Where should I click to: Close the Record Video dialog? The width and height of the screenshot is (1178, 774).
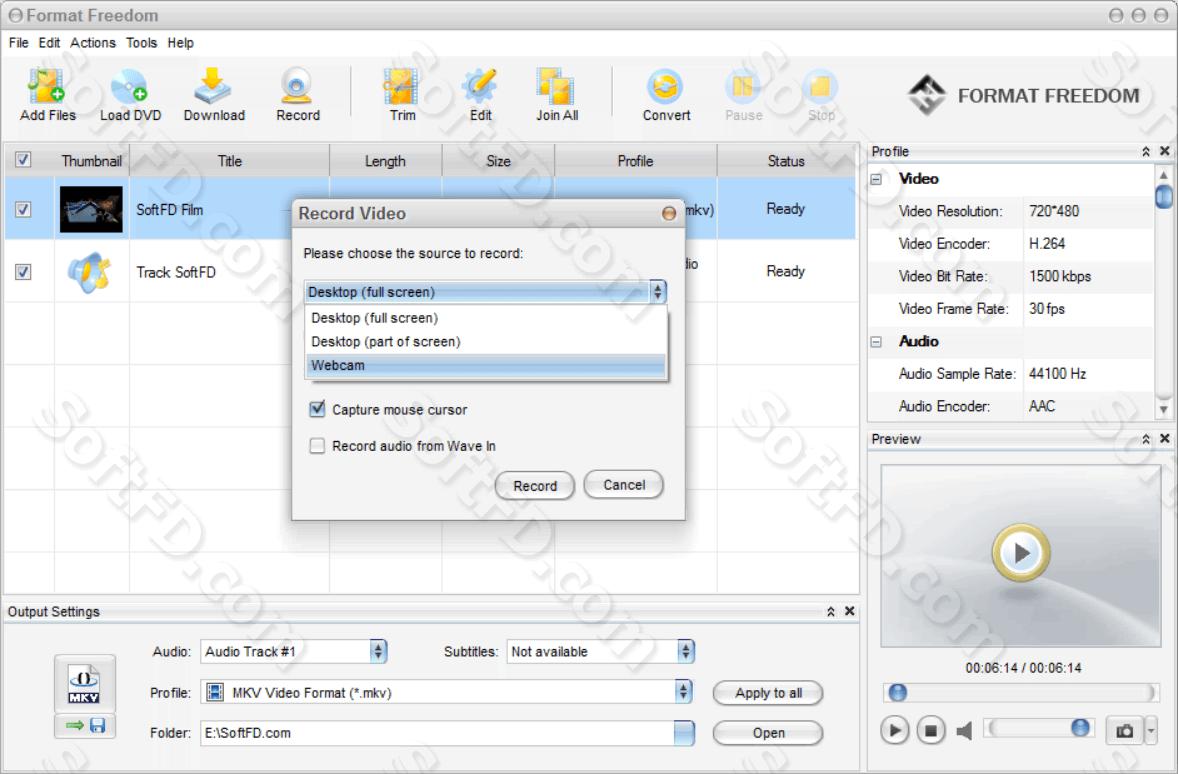[668, 213]
